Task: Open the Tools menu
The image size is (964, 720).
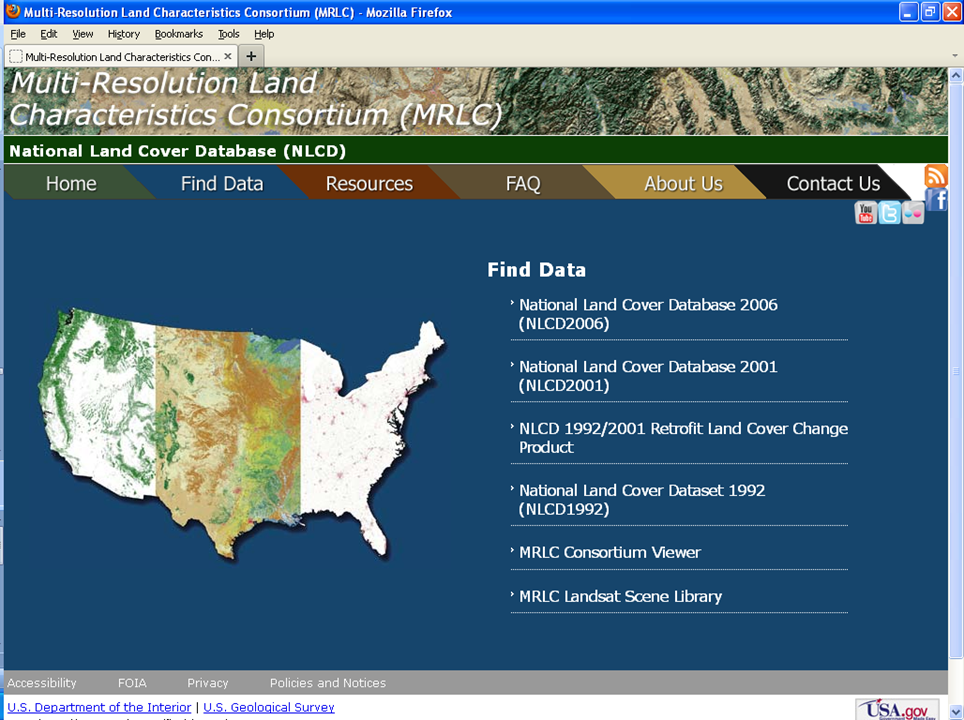Action: point(228,33)
